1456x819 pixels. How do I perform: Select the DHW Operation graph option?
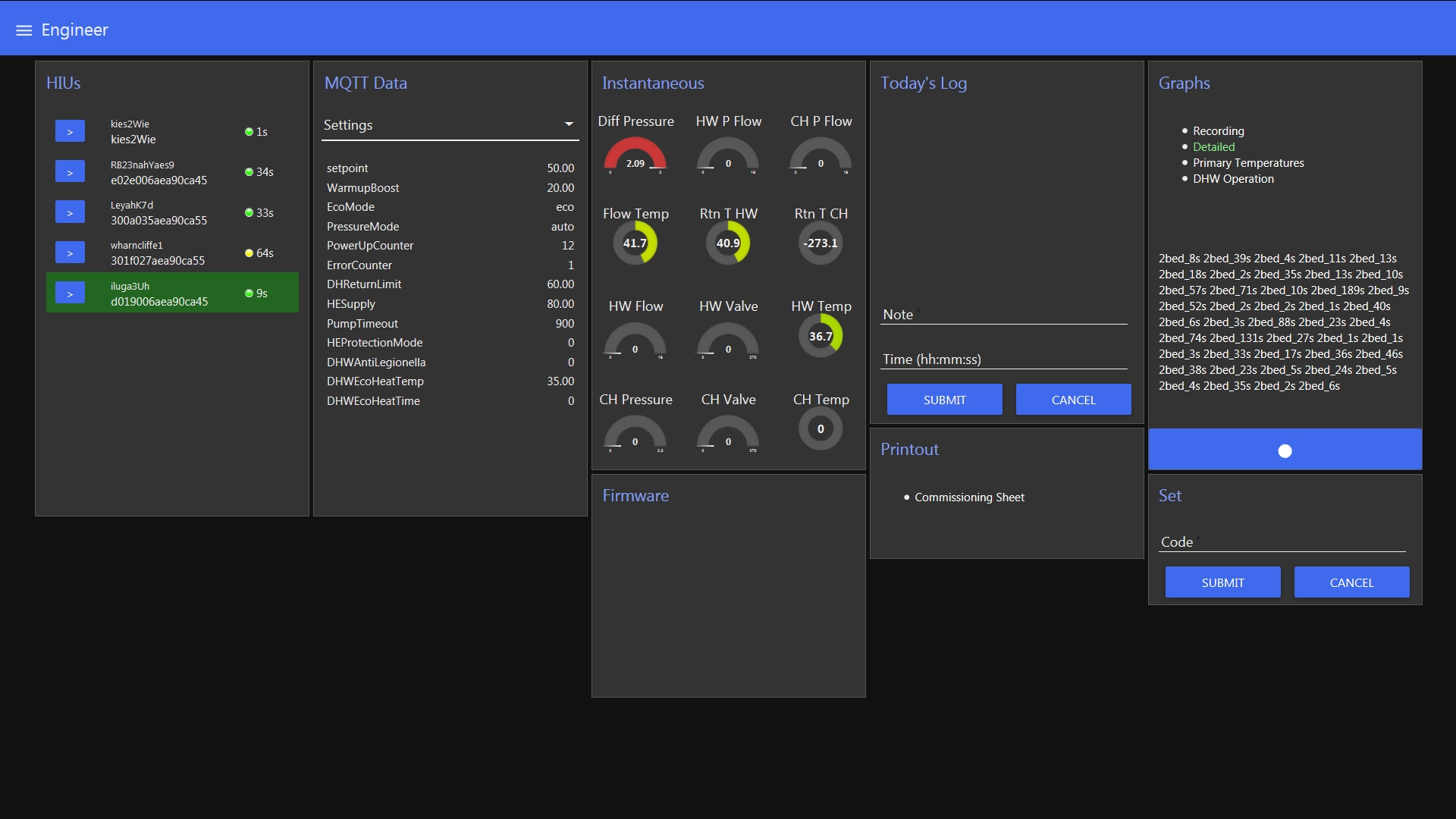pos(1233,178)
